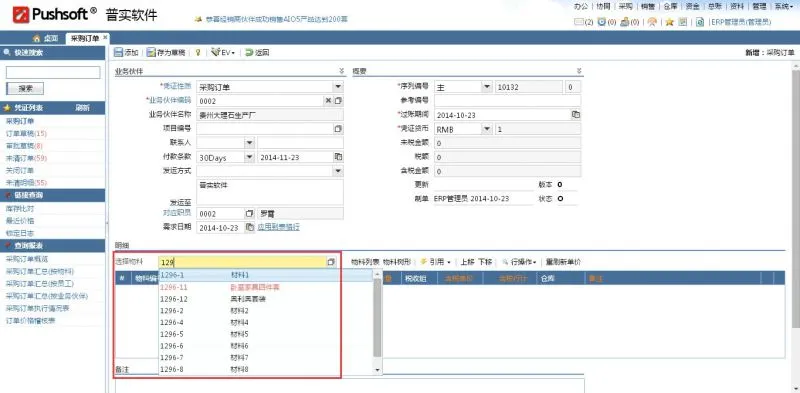Open the 管理 top menu
This screenshot has height=393, width=800.
[759, 7]
